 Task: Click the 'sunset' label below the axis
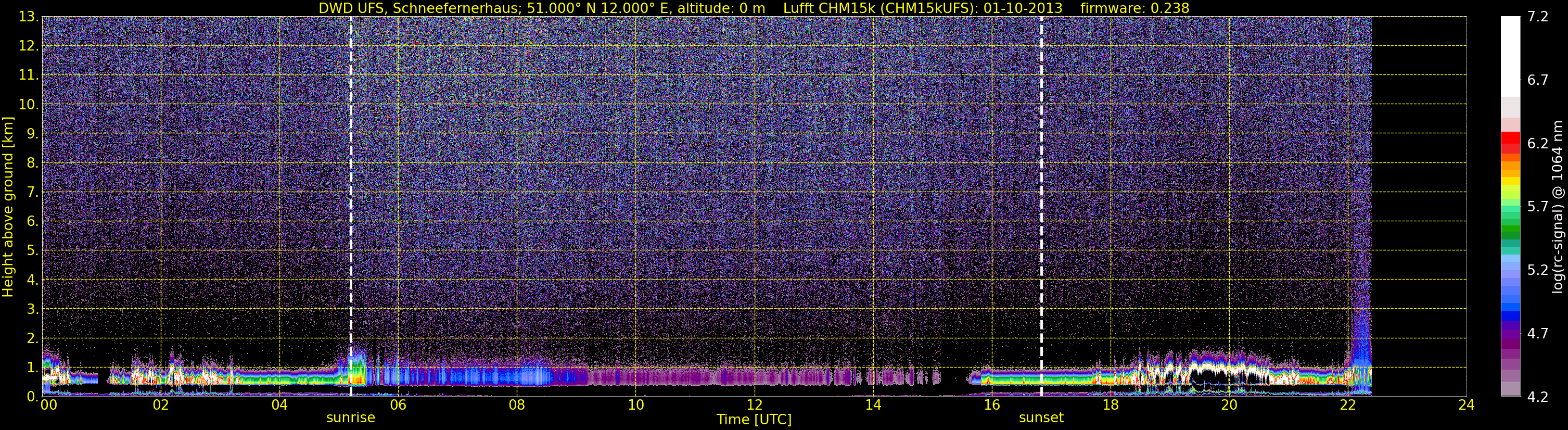coord(1041,418)
